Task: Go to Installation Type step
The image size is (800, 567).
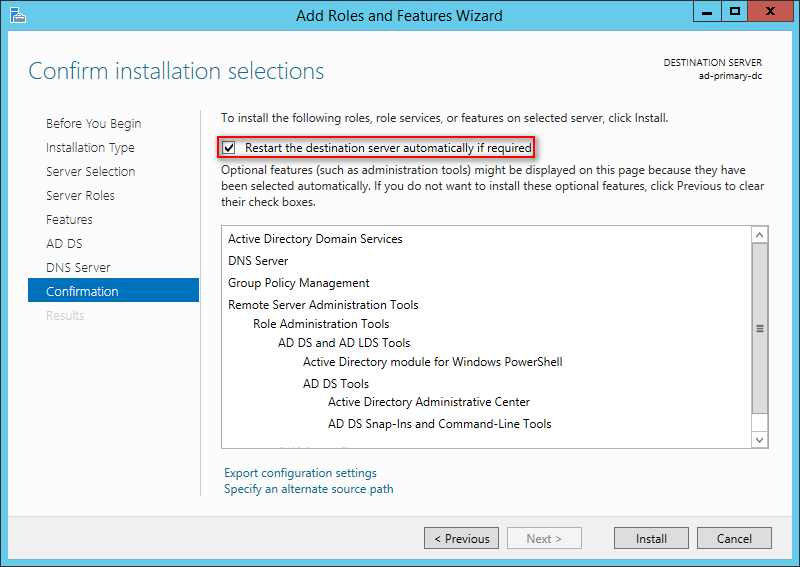Action: pos(90,147)
